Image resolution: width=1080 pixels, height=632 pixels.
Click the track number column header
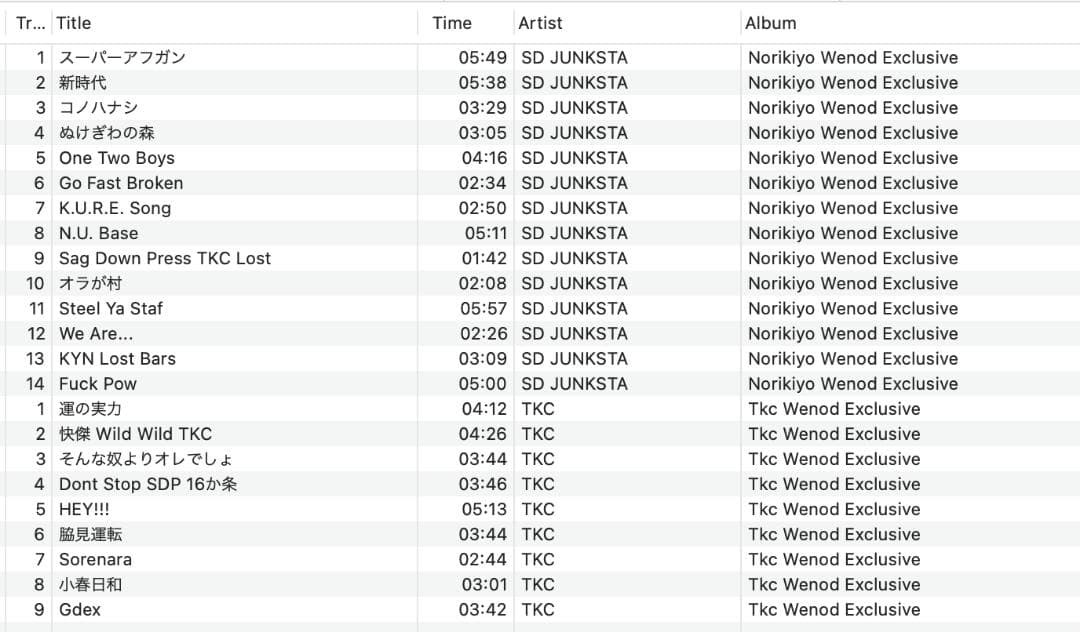point(30,23)
